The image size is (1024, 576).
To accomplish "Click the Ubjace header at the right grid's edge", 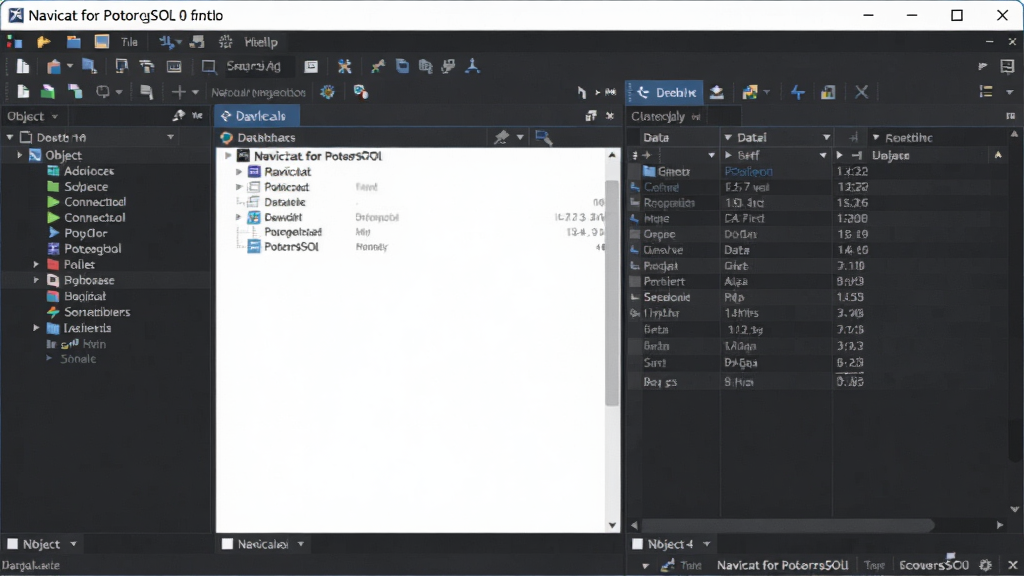I will [x=891, y=155].
